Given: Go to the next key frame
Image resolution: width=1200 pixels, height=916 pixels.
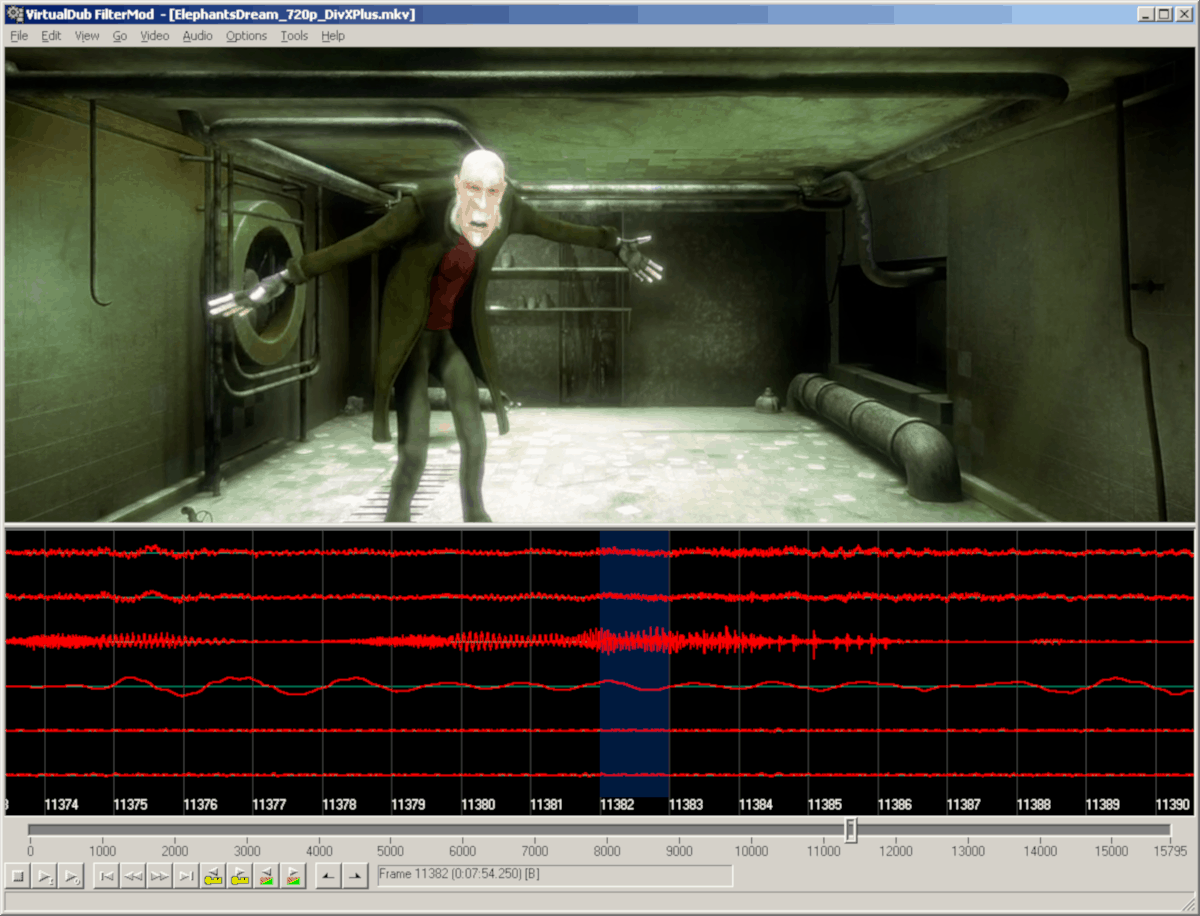Looking at the screenshot, I should [240, 877].
